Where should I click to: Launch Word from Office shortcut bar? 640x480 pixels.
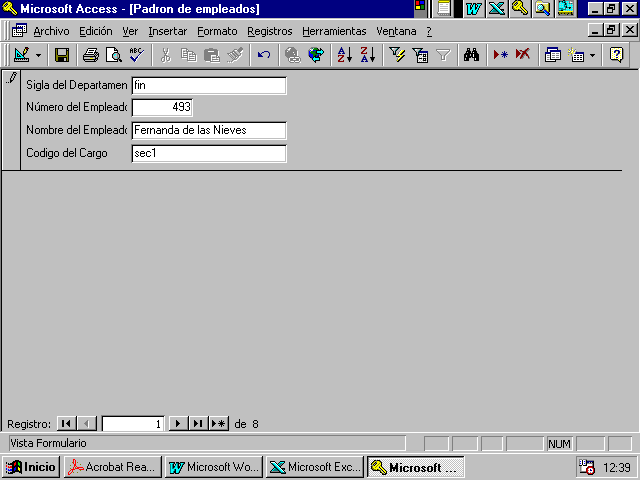pyautogui.click(x=473, y=9)
